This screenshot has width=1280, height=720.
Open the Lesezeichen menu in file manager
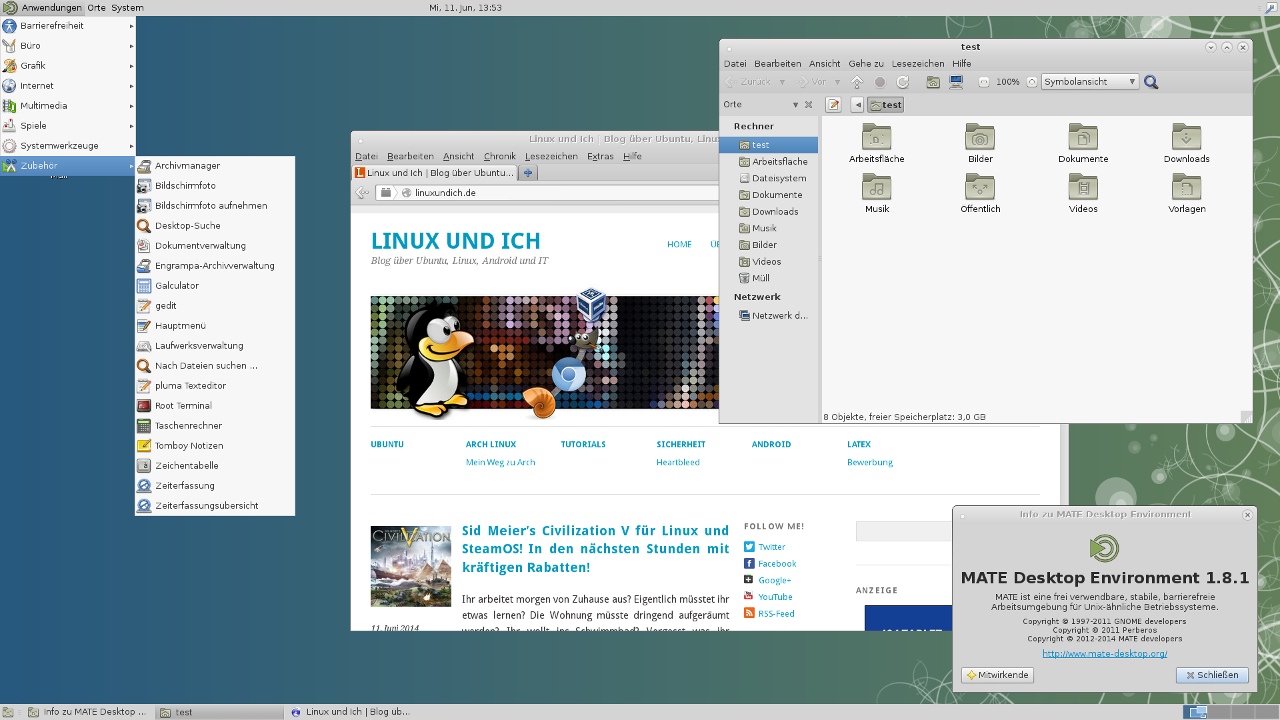tap(918, 63)
